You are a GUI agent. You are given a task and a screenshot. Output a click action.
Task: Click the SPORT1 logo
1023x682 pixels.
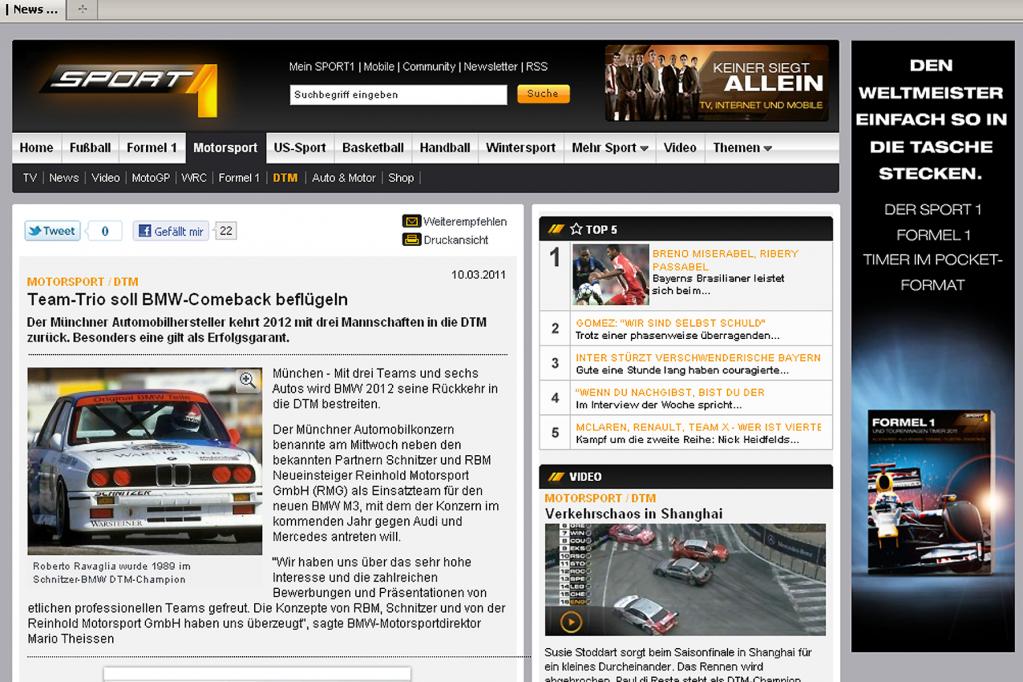click(130, 88)
